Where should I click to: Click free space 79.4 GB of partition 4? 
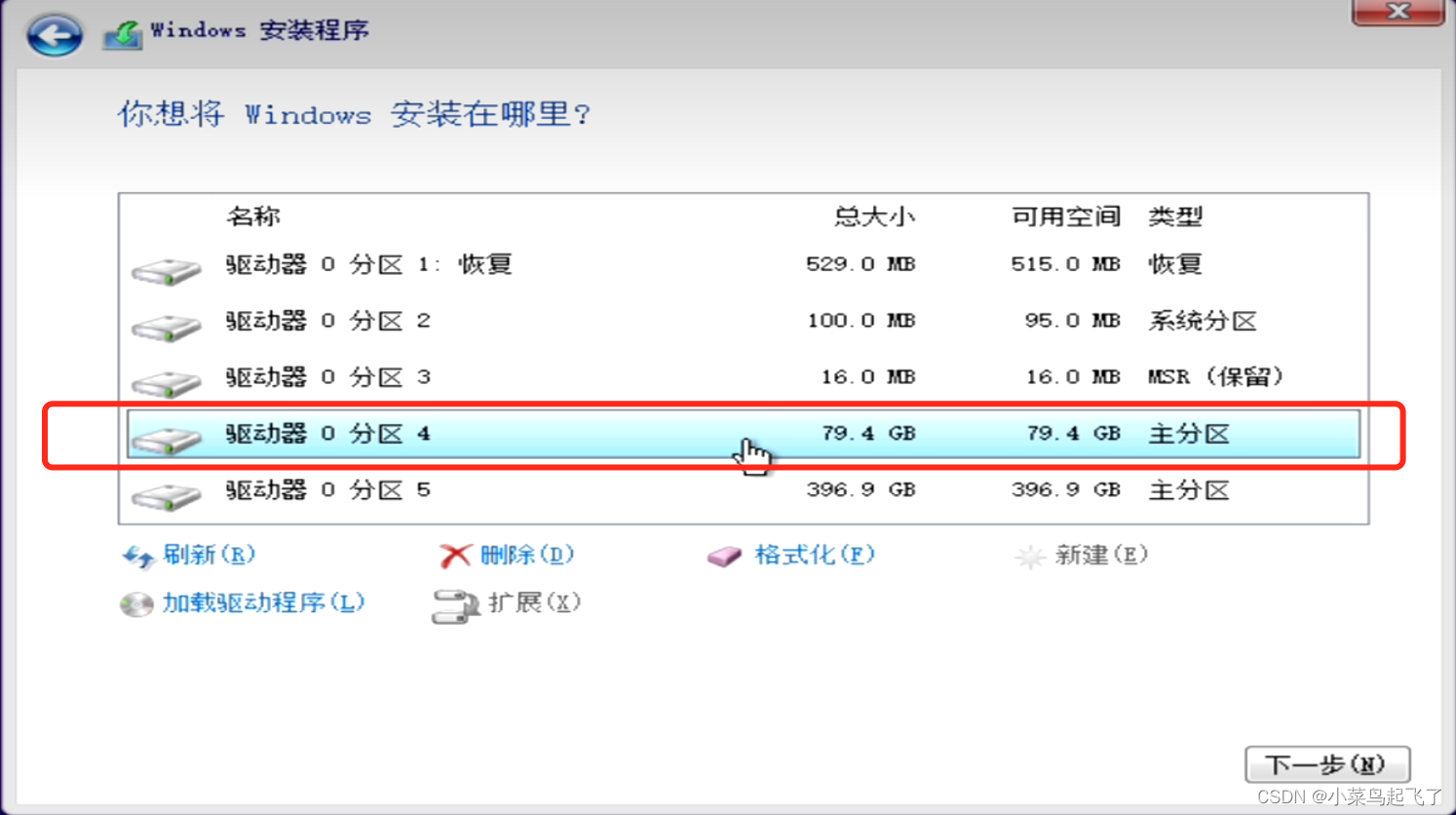pos(1073,434)
